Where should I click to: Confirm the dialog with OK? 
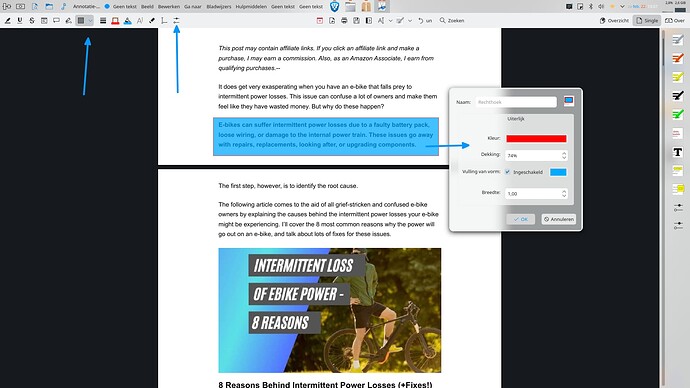tap(521, 219)
